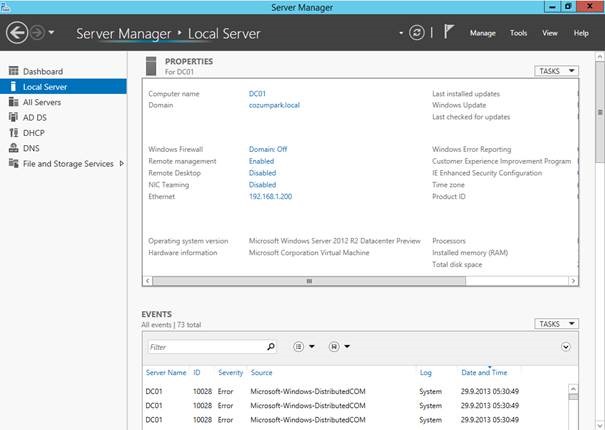This screenshot has width=605, height=430.
Task: Click in the Events Filter field
Action: (x=206, y=347)
